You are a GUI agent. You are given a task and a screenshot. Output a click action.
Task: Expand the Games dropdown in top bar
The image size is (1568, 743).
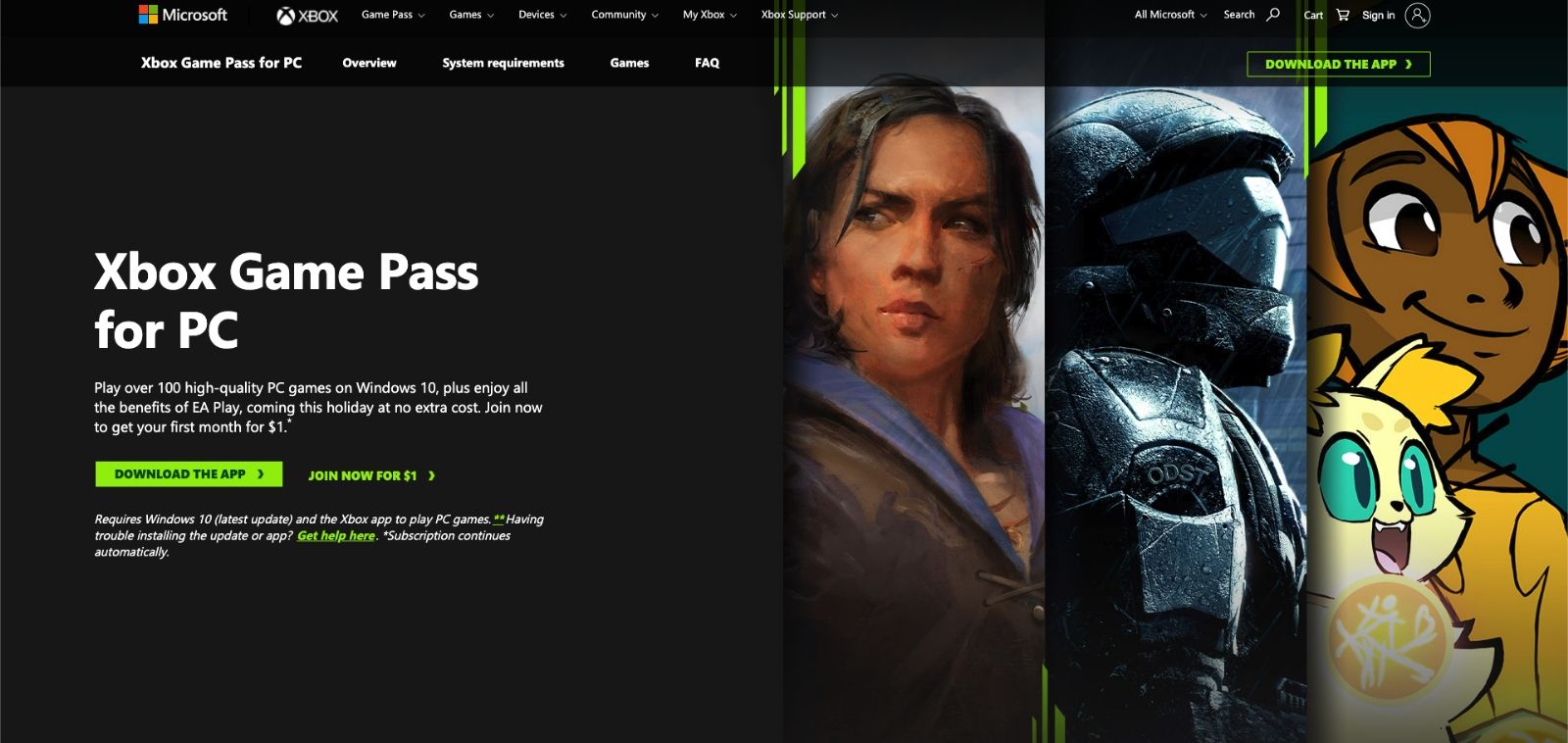point(471,15)
